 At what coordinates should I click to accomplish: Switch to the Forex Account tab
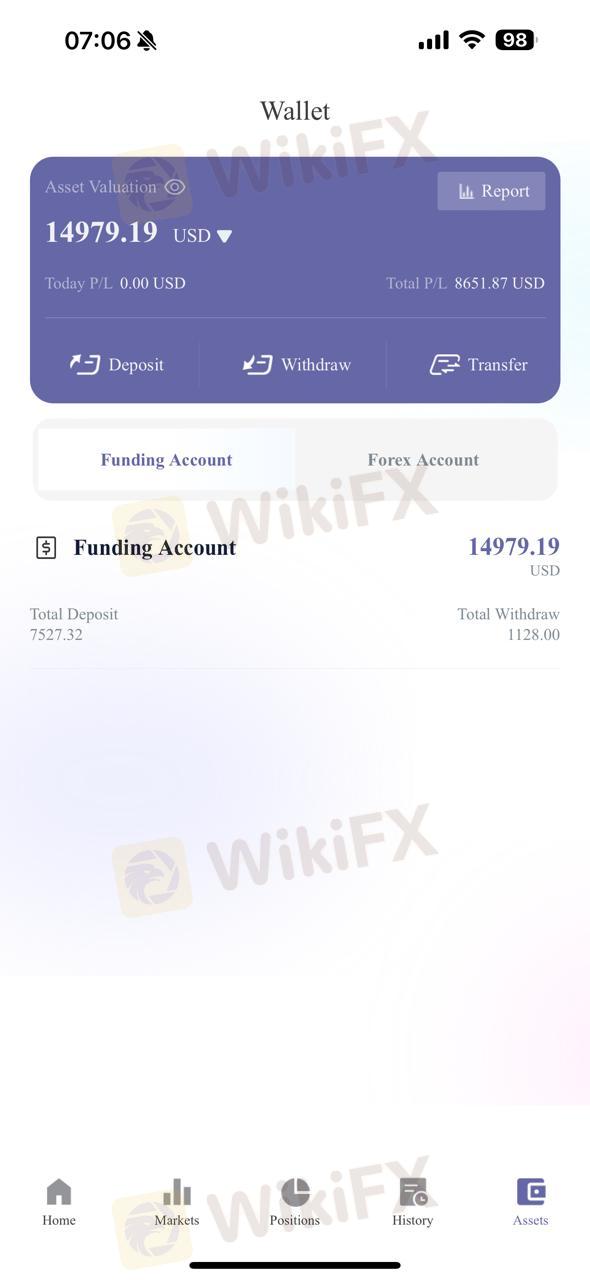423,460
